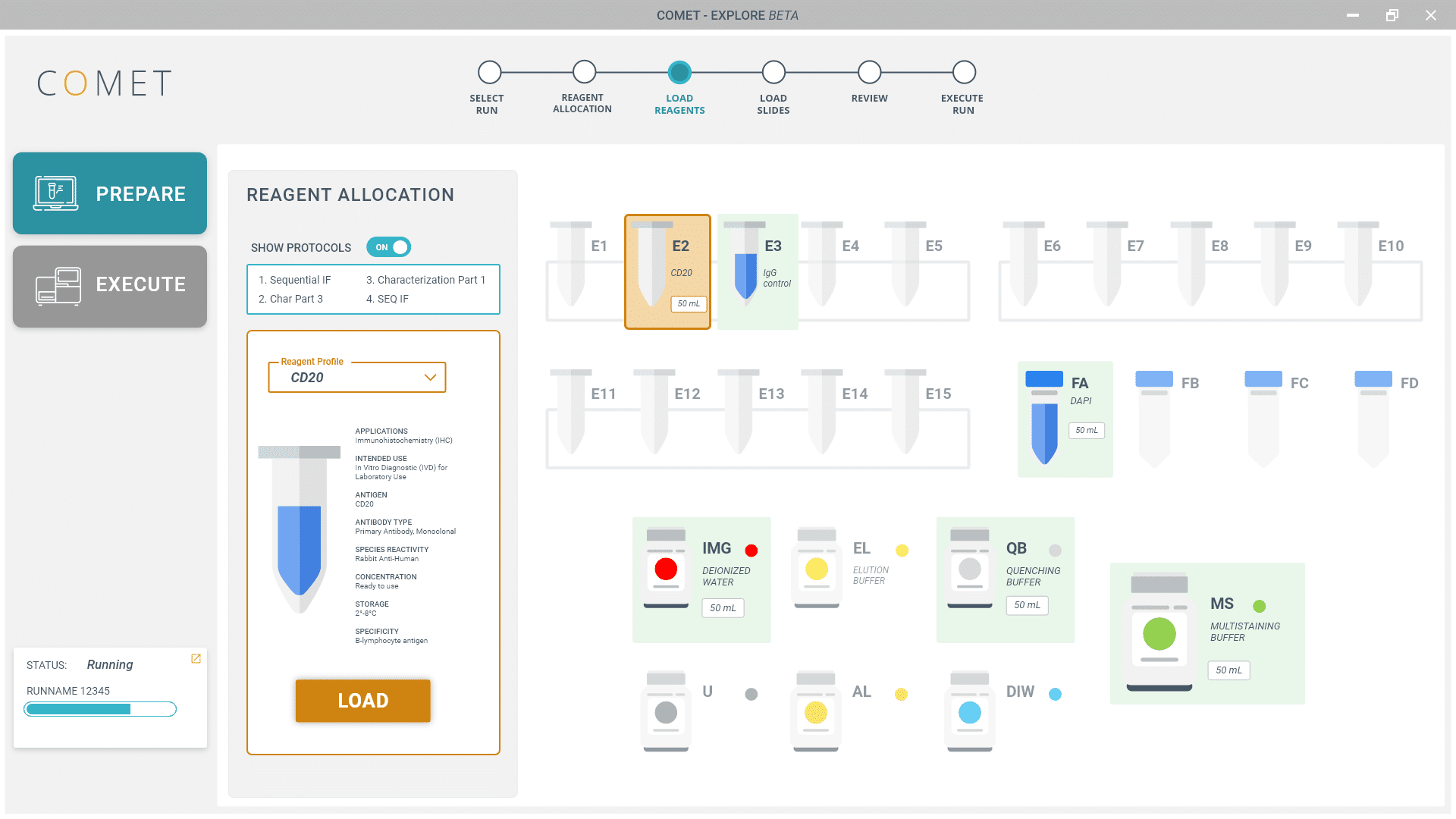Image resolution: width=1456 pixels, height=819 pixels.
Task: Click the Load Slides step circle
Action: pos(773,73)
